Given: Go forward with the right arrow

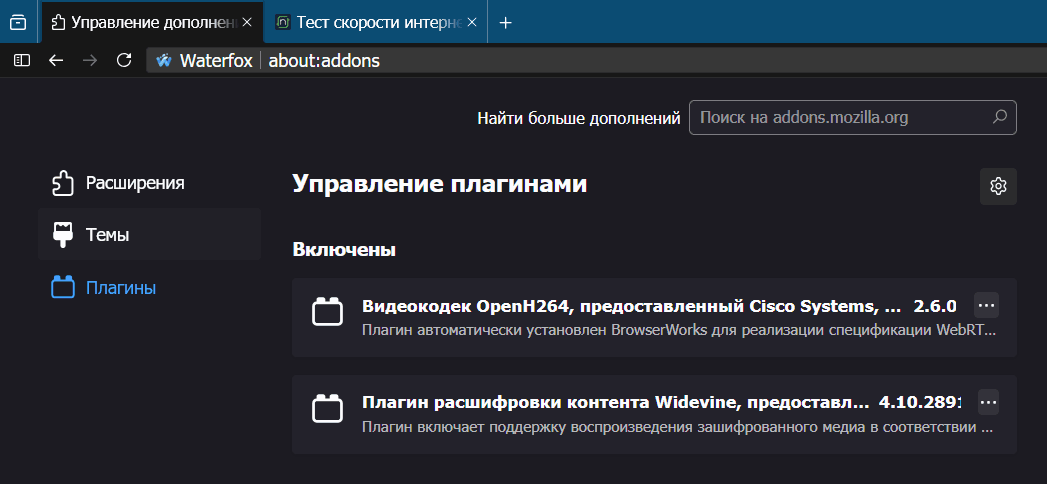Looking at the screenshot, I should click(89, 61).
